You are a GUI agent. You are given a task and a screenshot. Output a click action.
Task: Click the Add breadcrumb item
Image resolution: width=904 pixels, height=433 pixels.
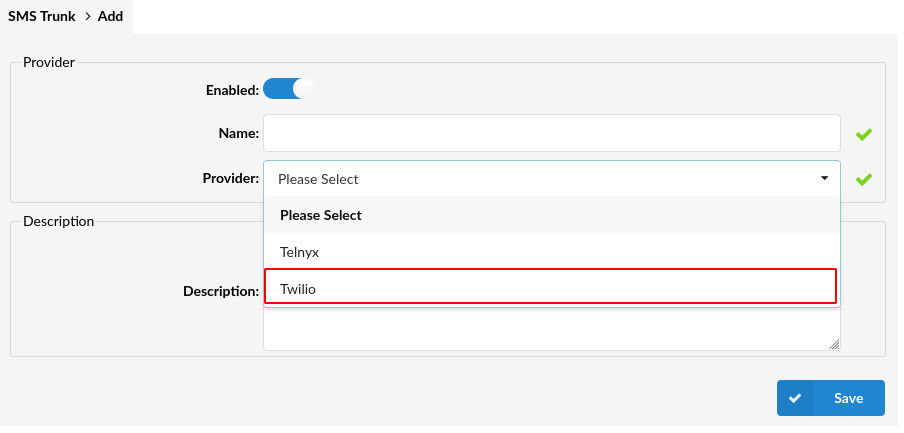110,16
